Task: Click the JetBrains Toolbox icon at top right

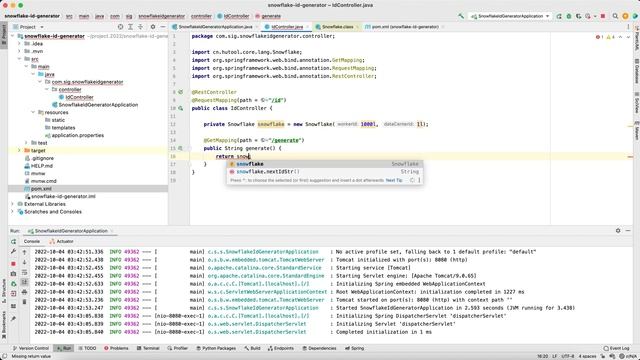Action: (x=635, y=16)
